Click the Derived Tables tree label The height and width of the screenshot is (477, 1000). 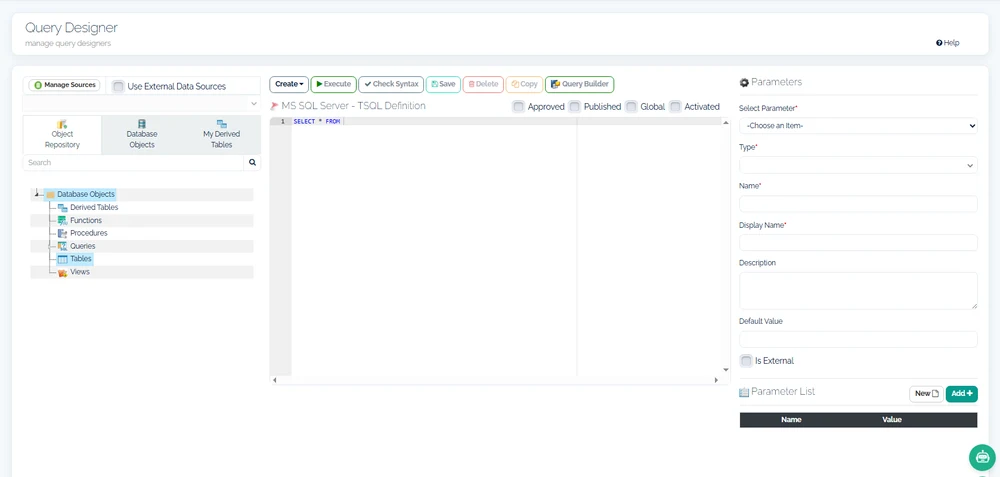tap(94, 207)
